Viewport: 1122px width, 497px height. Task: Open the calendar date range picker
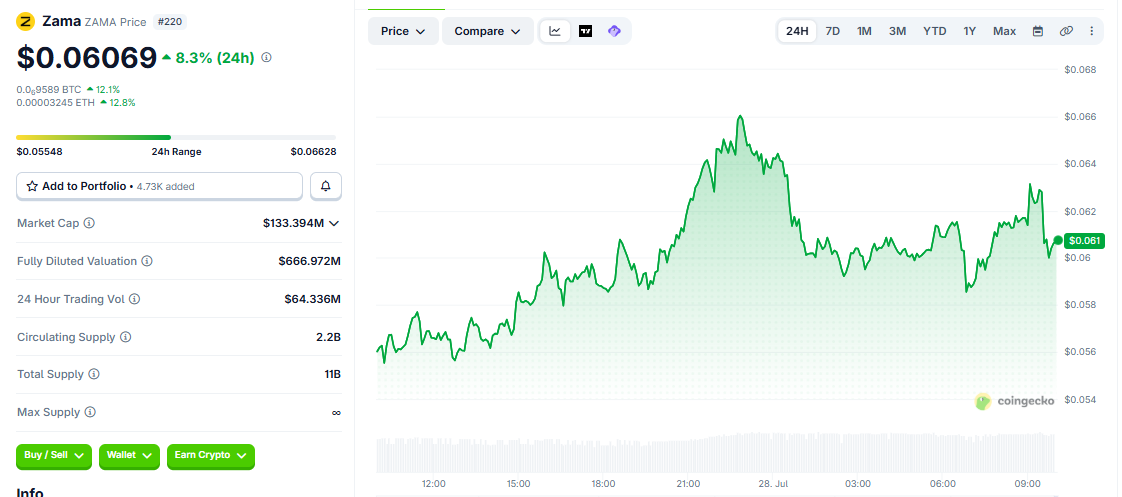point(1038,31)
